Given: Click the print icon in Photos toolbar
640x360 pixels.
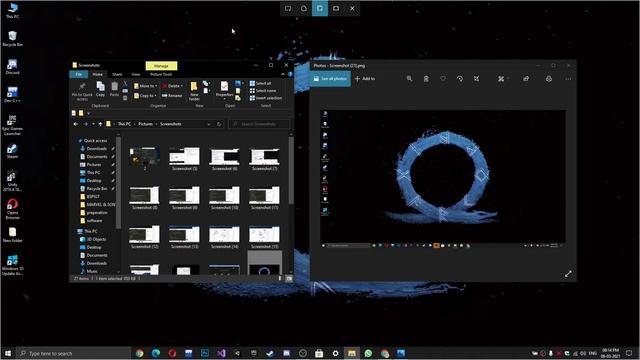Looking at the screenshot, I should coord(549,79).
